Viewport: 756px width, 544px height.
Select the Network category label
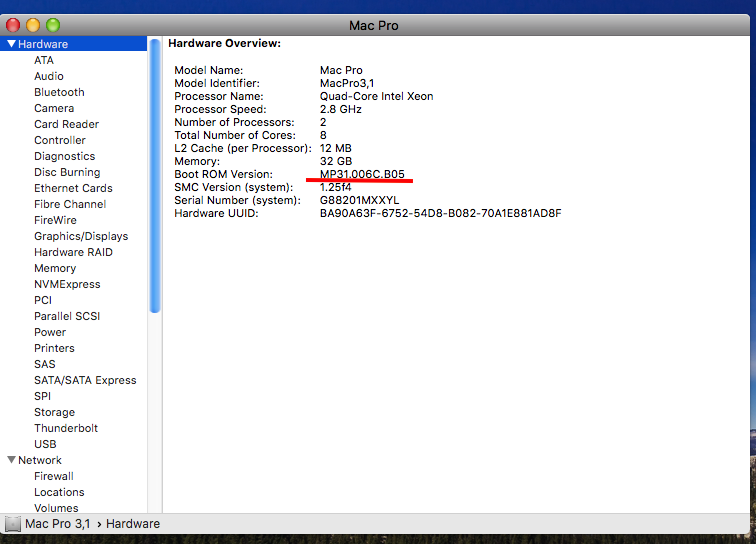point(40,460)
